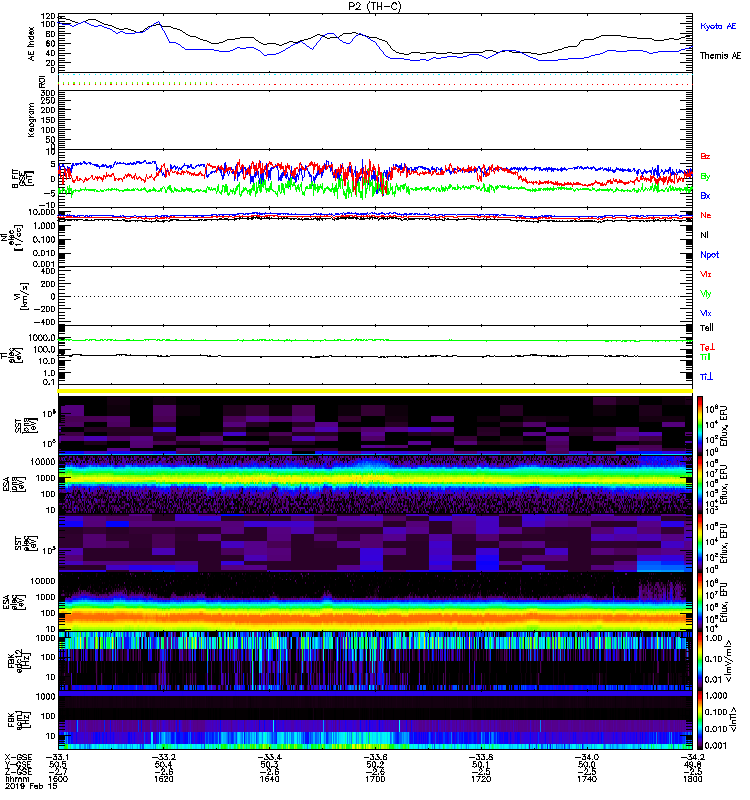Click the black Tell legend label

[x=707, y=328]
